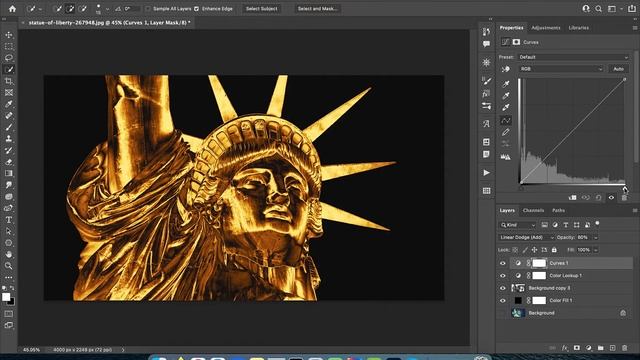This screenshot has height=360, width=640.
Task: Select the Eyedropper tool in toolbar
Action: tap(9, 104)
